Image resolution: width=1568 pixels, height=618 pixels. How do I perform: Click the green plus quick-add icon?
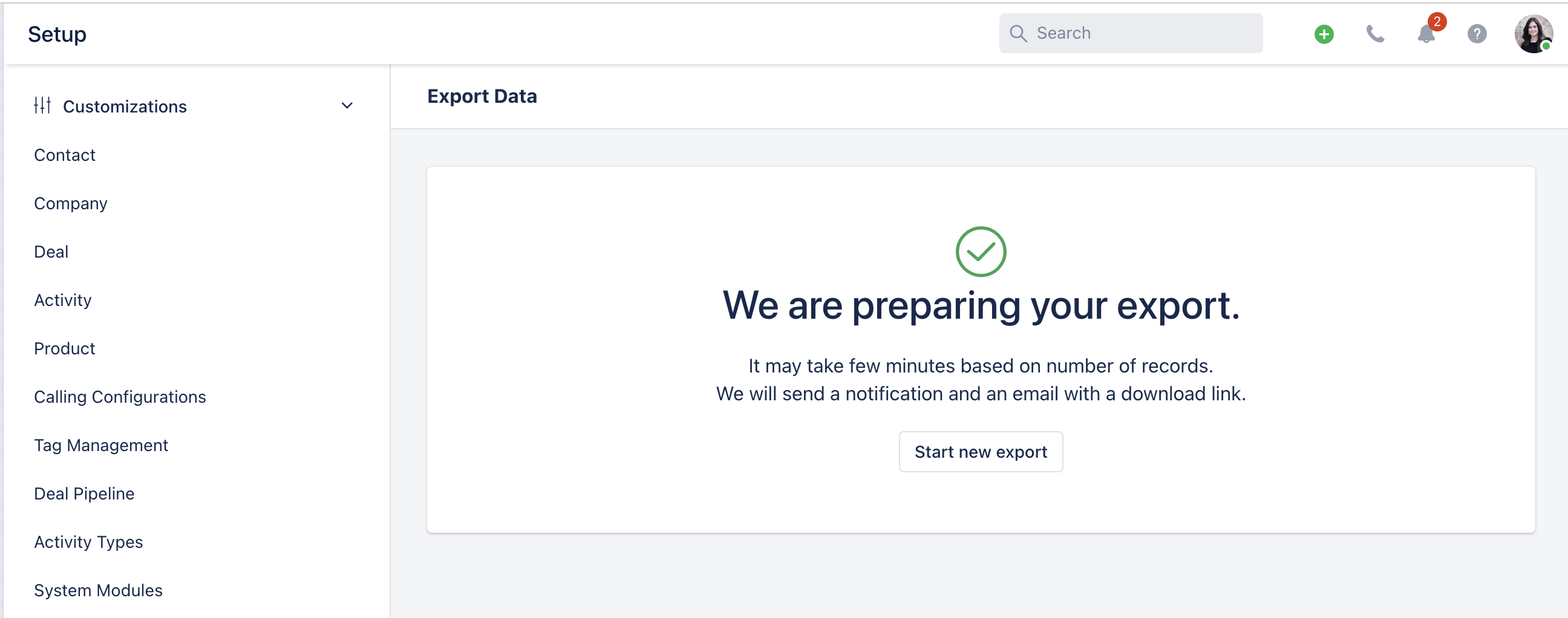pos(1324,34)
